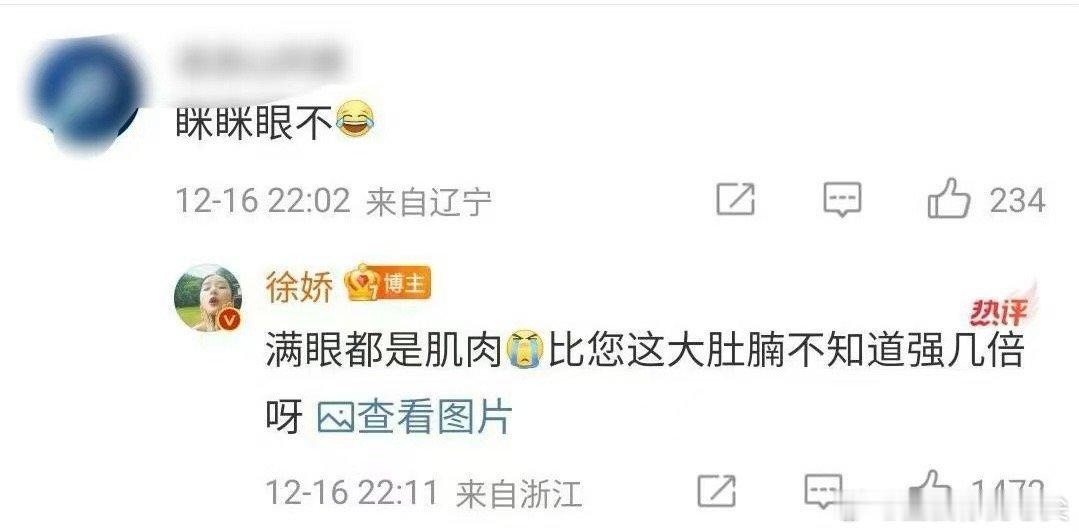Tap the repost icon on 徐娇's reply
Screen dimensions: 1079x532
pyautogui.click(x=716, y=491)
